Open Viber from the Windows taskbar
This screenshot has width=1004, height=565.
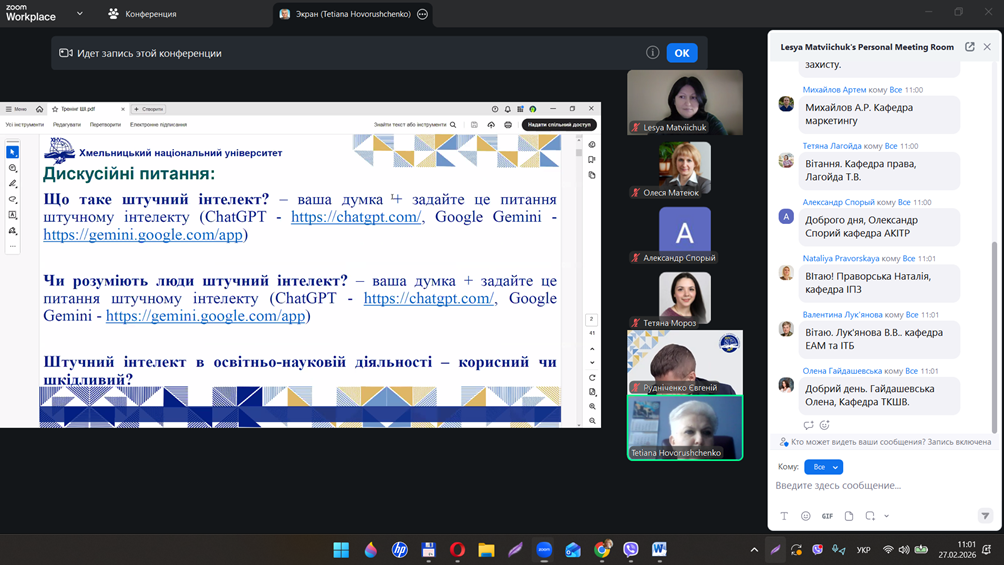click(631, 550)
